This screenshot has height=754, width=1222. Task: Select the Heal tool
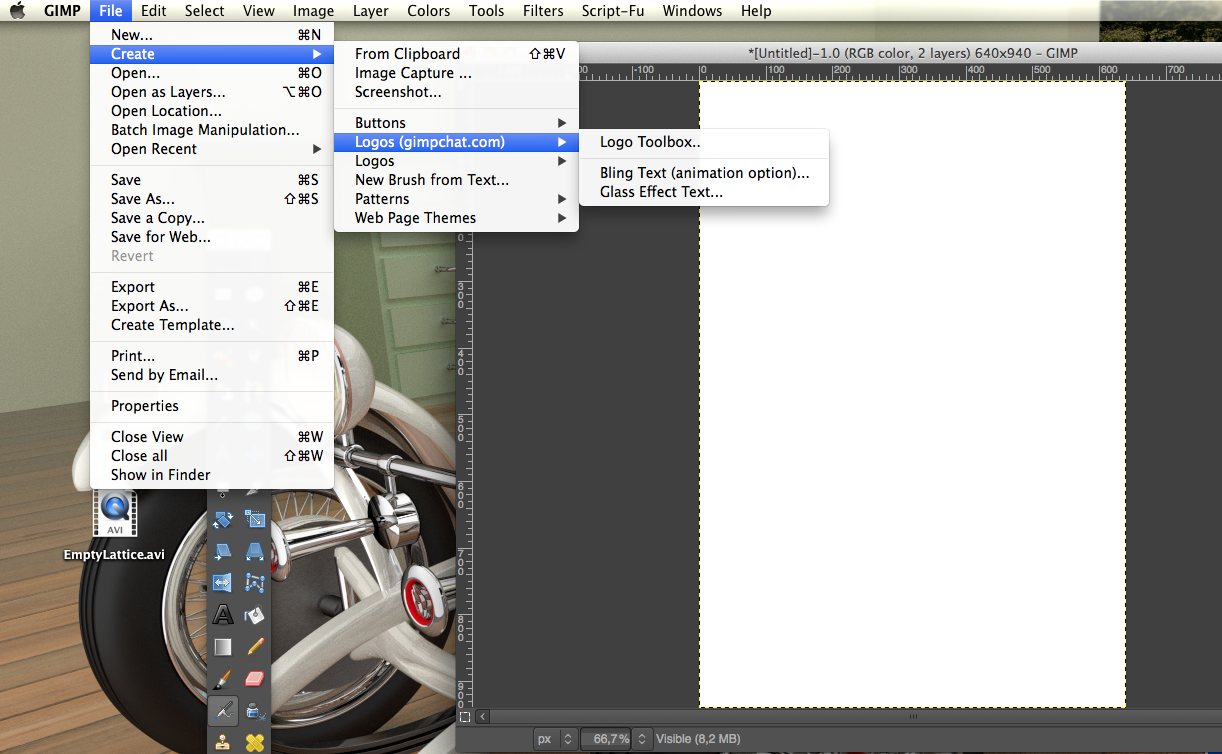(255, 742)
